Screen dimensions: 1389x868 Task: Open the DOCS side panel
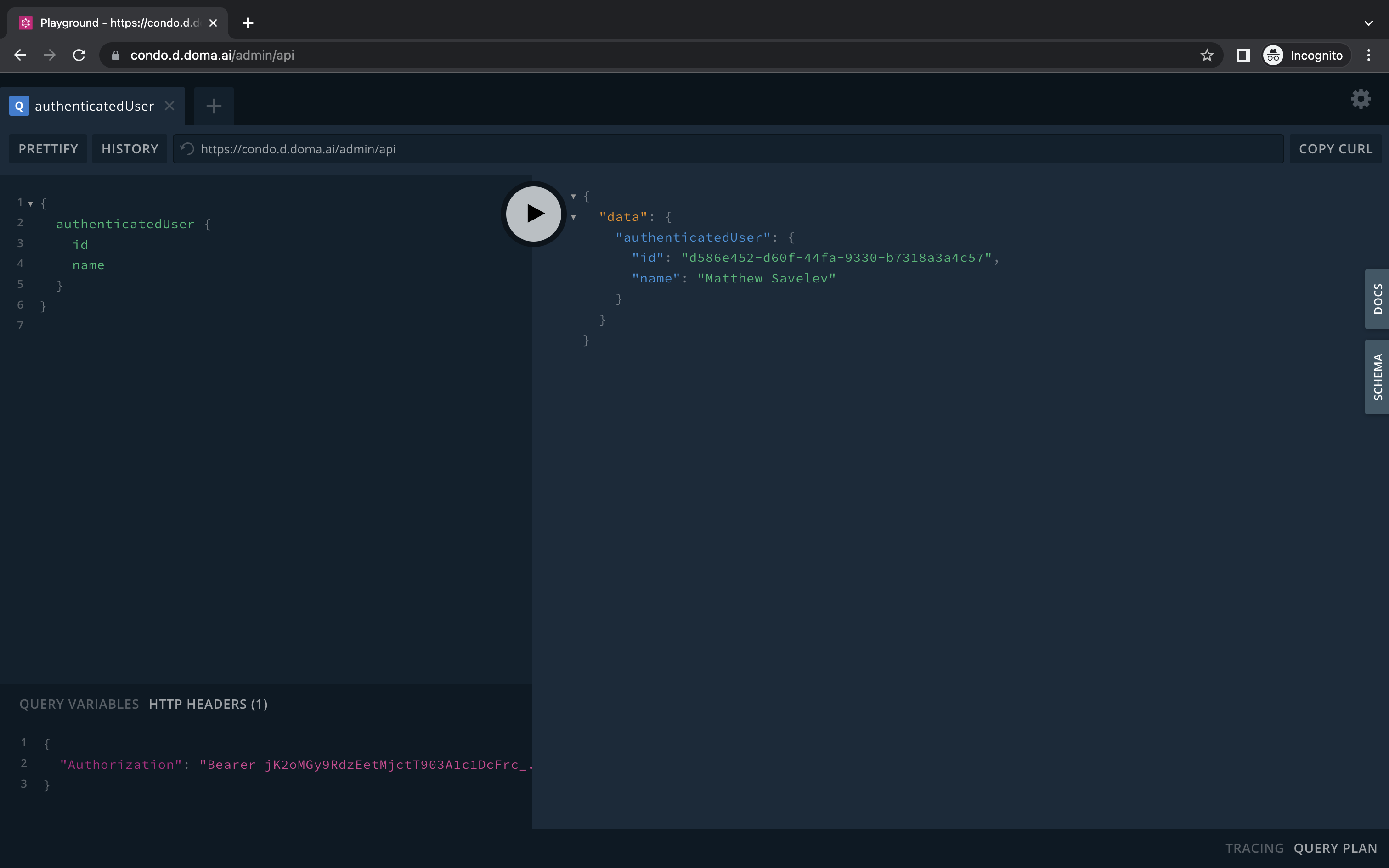[x=1377, y=299]
